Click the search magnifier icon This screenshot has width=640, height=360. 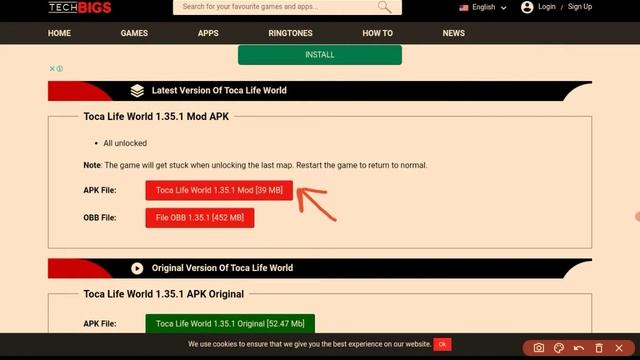coord(384,7)
